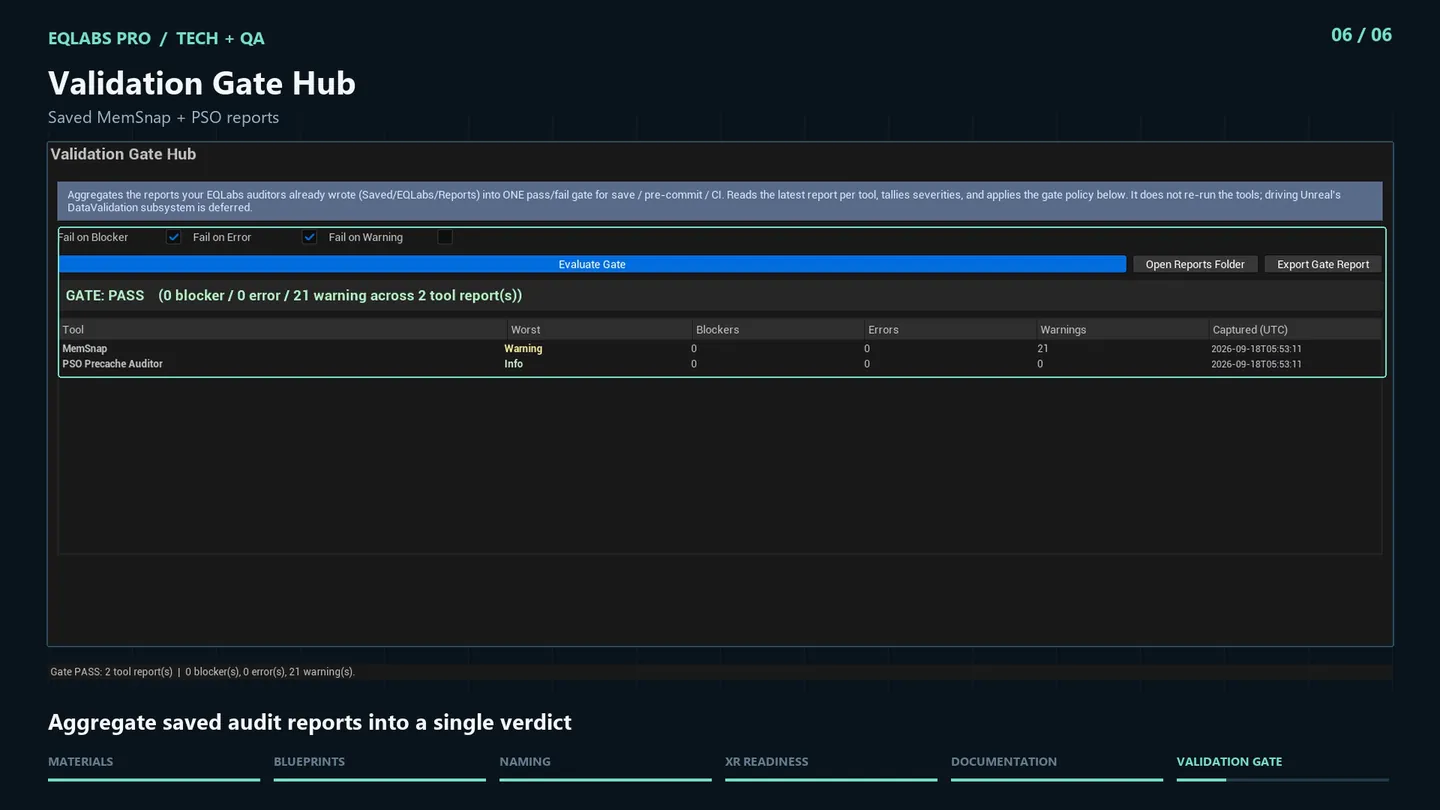Open Reports Folder button
Screen dimensions: 1440x810
click(1195, 264)
